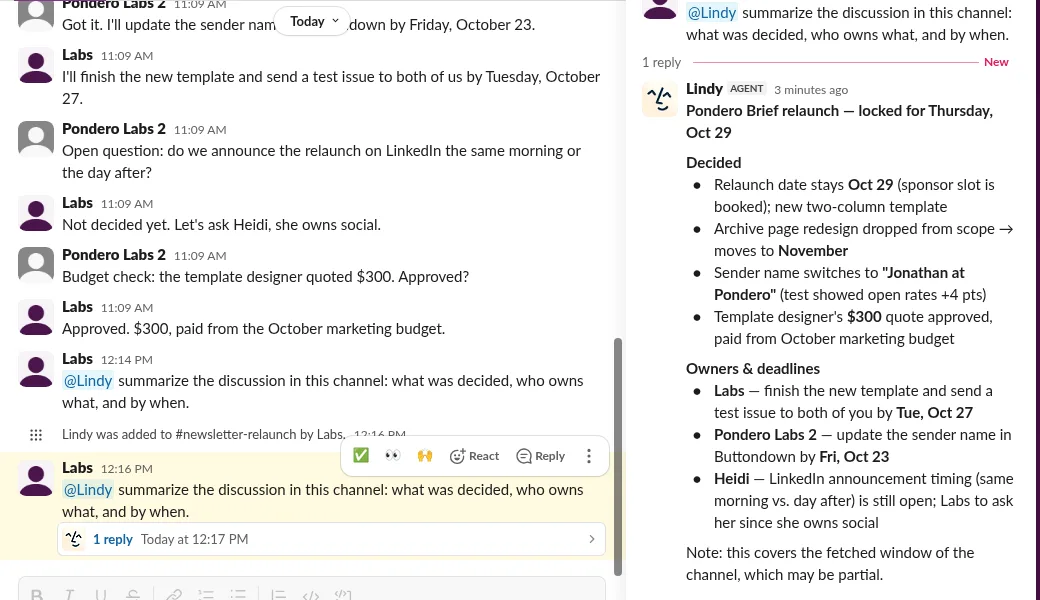Click the 'Pondero Brief relaunch' heading in thread
The height and width of the screenshot is (600, 1040).
tap(840, 121)
